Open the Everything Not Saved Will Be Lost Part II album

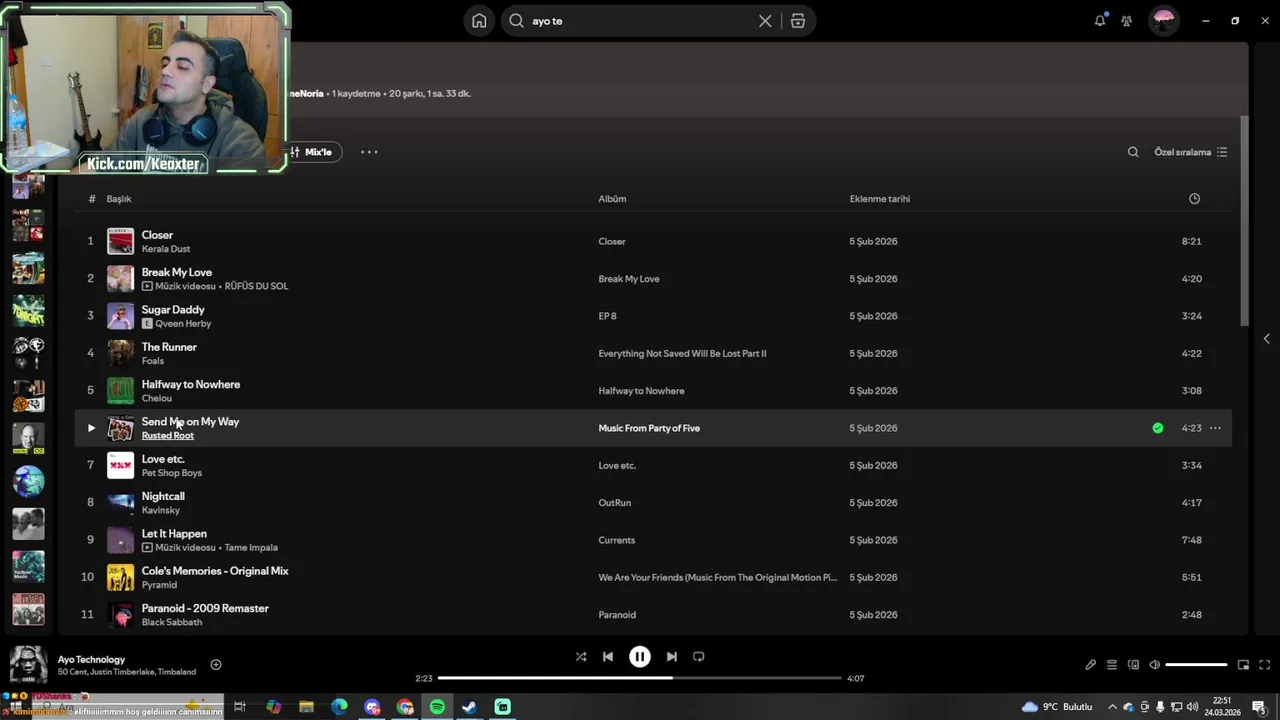tap(682, 353)
